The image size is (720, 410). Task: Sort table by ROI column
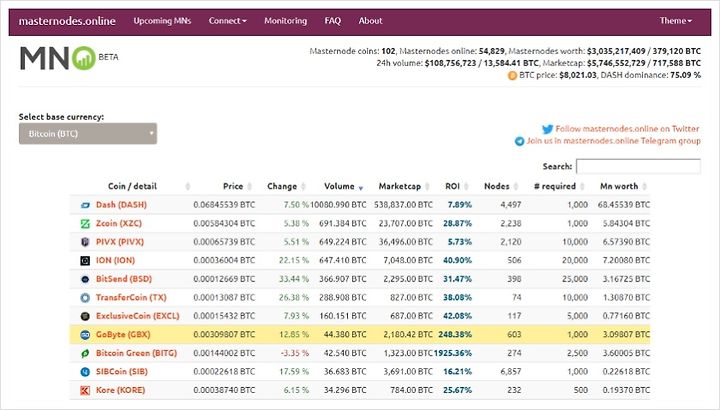pyautogui.click(x=452, y=186)
